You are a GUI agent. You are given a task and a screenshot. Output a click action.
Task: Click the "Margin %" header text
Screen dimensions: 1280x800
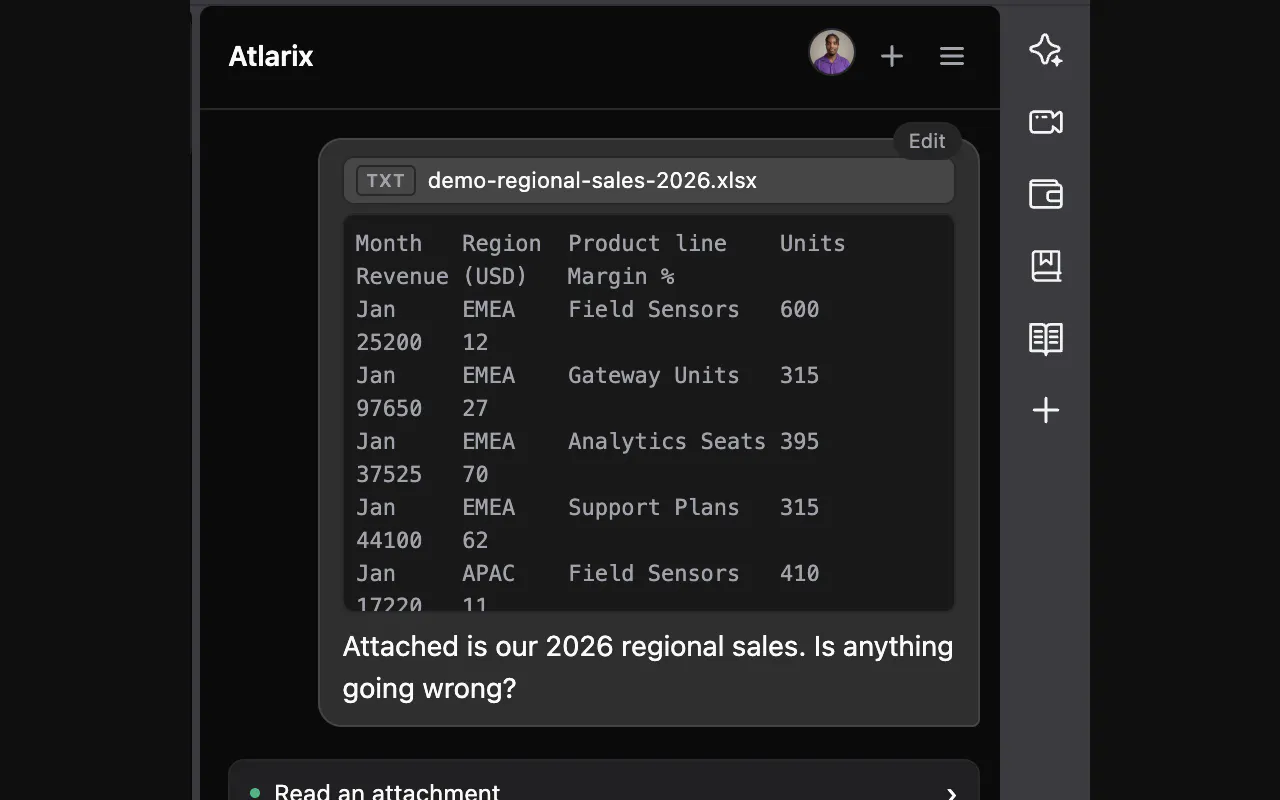coord(621,276)
